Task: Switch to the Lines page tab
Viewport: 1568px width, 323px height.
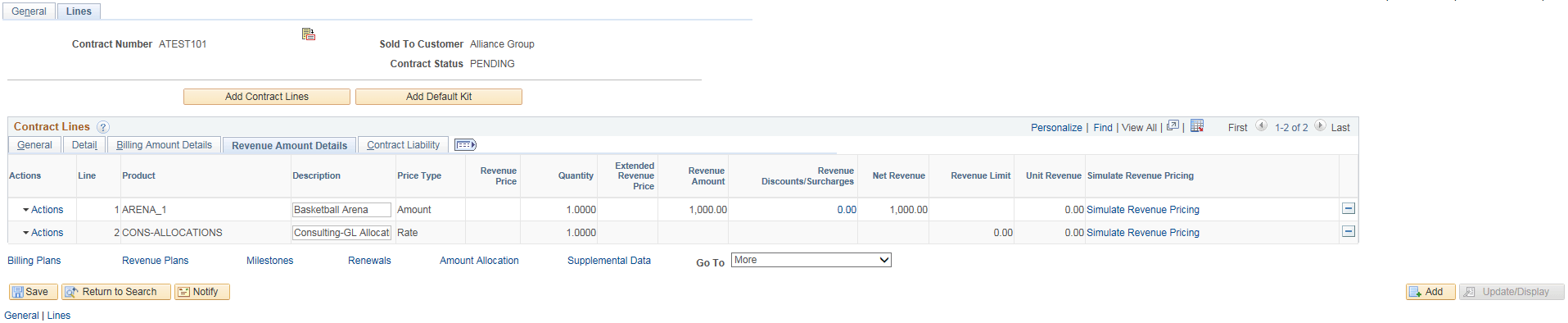Action: 79,11
